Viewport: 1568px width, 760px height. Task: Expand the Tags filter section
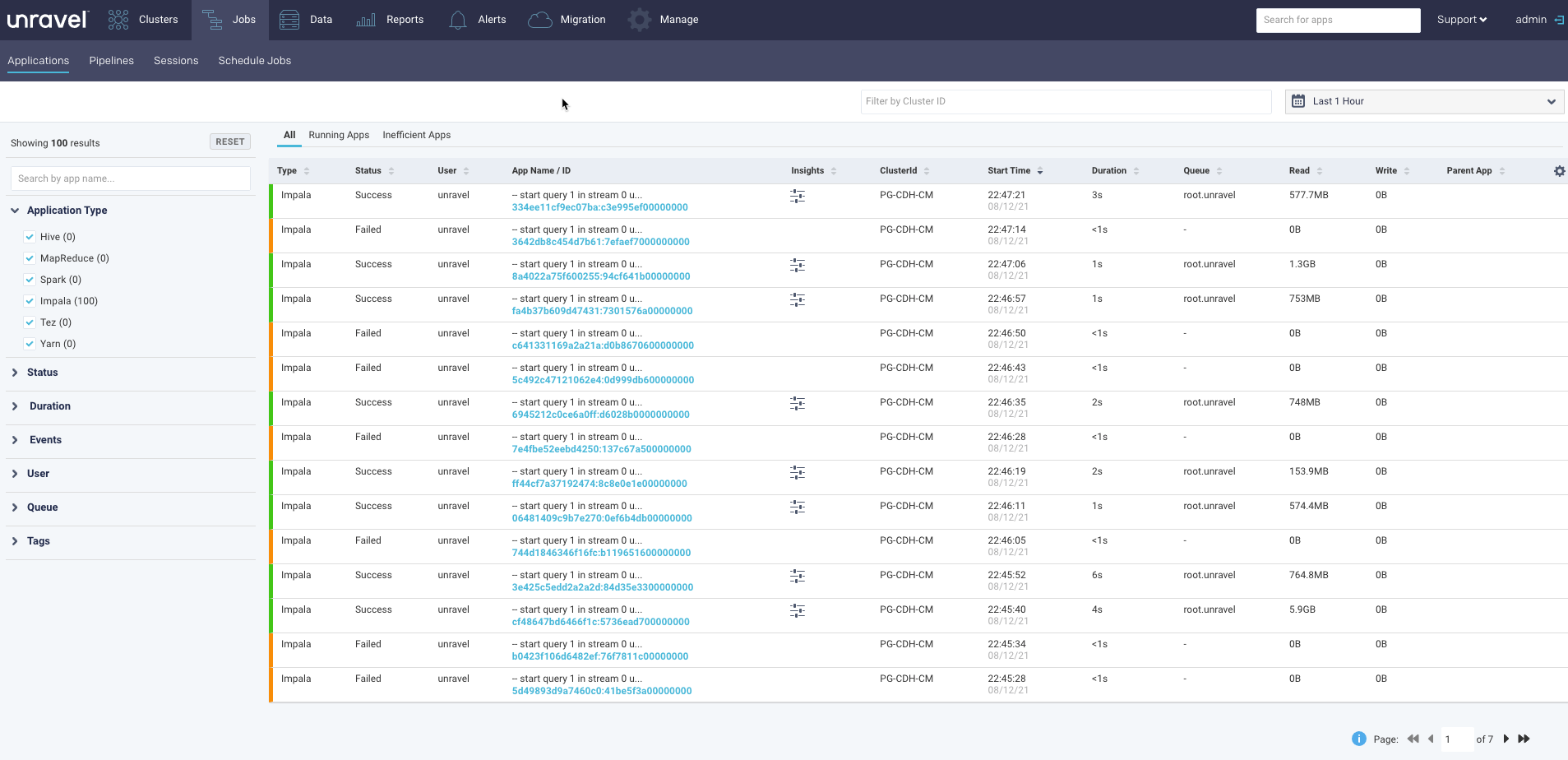pos(15,541)
